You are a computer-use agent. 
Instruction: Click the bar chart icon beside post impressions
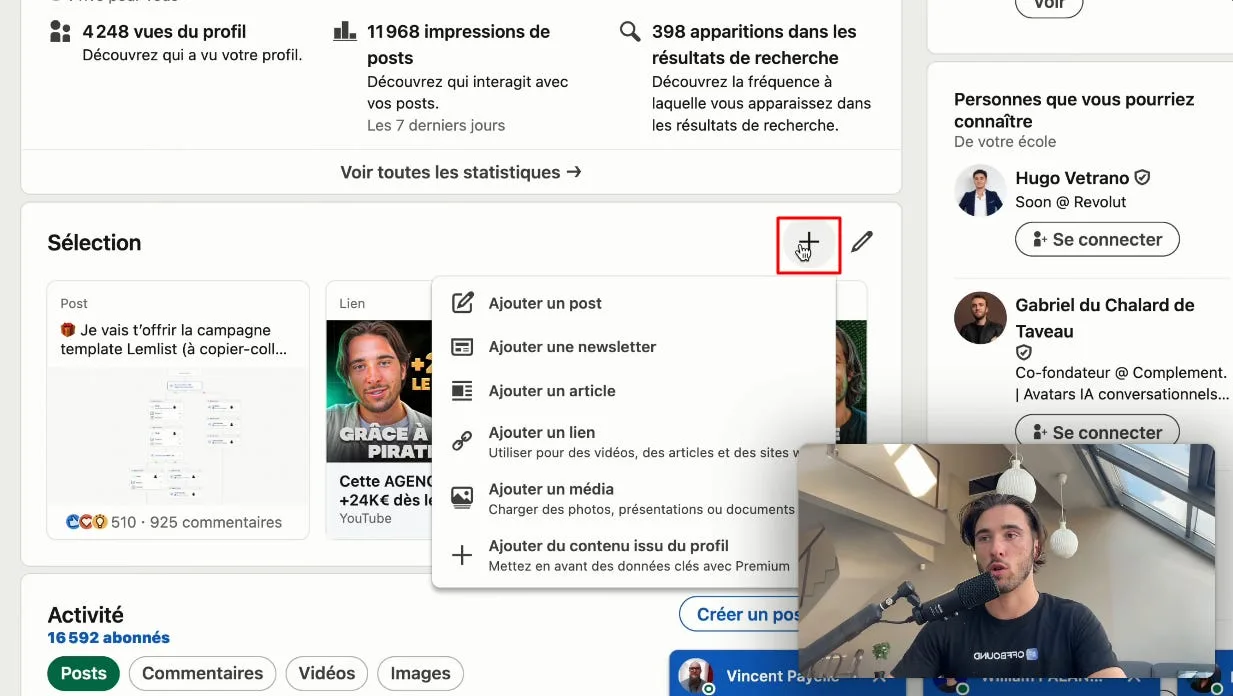click(345, 31)
